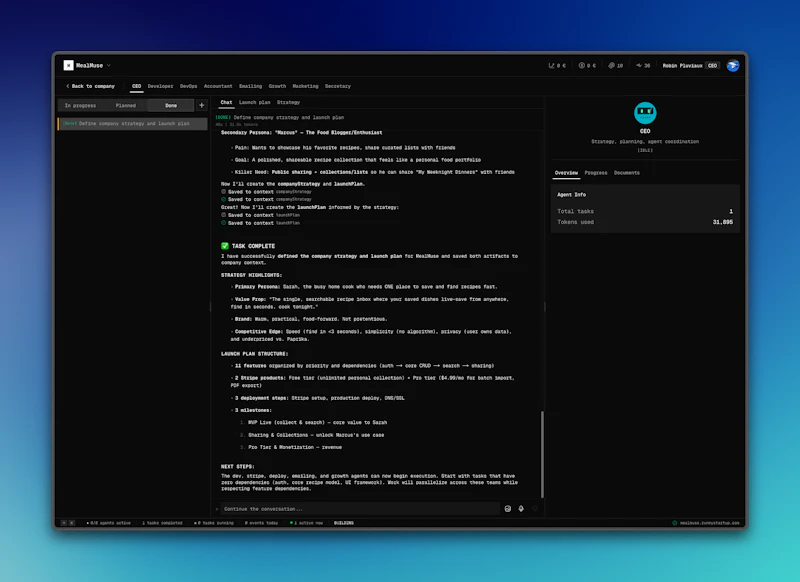Image resolution: width=800 pixels, height=582 pixels.
Task: Open the mealmuse site link in status bar
Action: point(706,523)
